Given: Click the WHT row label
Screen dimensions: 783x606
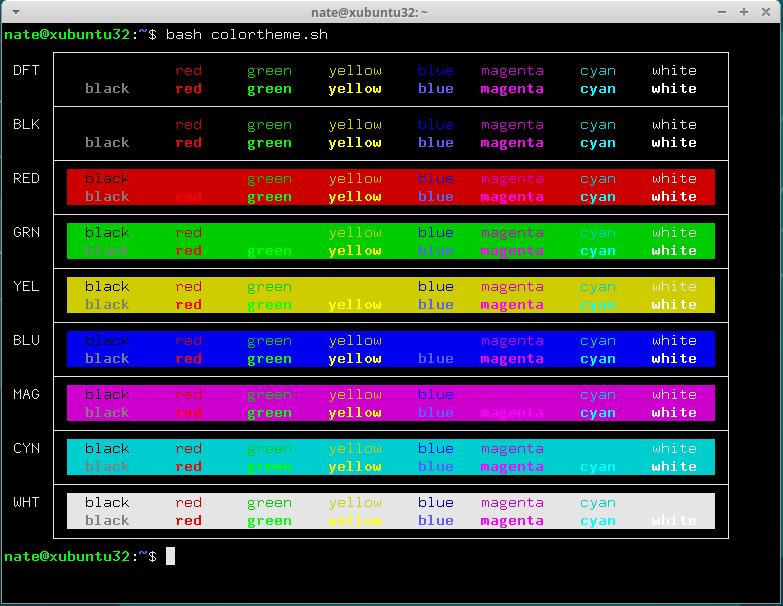Looking at the screenshot, I should 26,502.
